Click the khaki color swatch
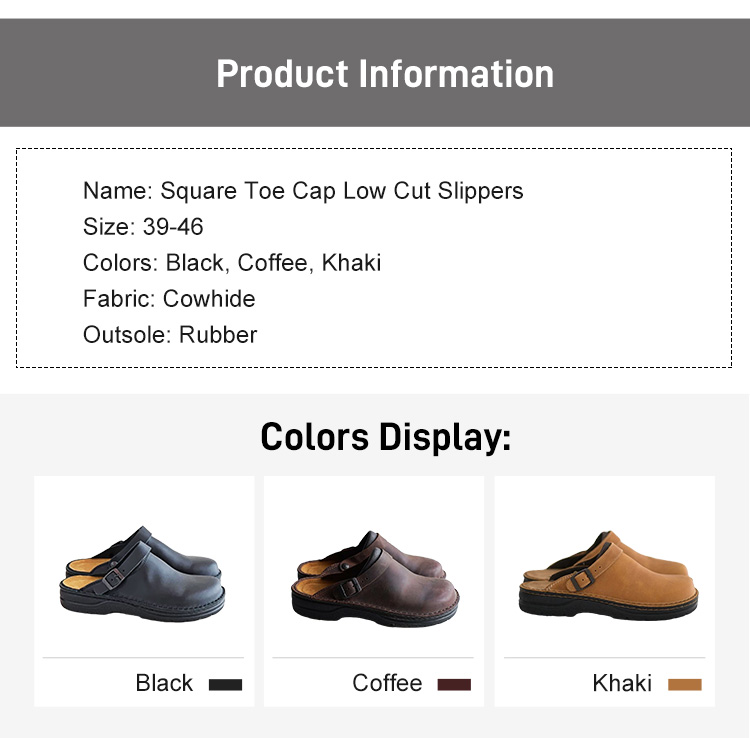This screenshot has height=738, width=750. [x=684, y=684]
